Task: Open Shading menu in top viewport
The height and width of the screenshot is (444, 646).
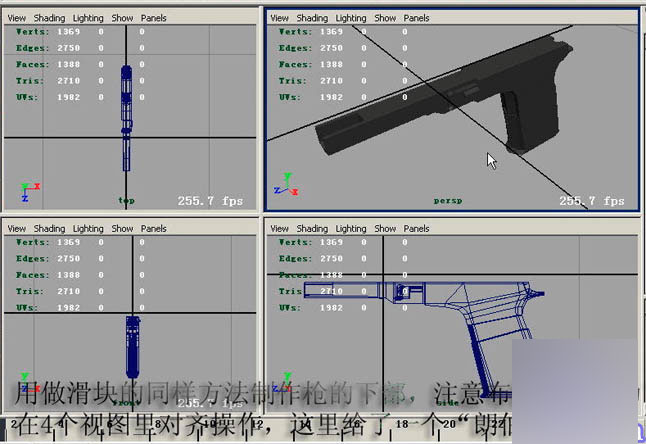Action: click(x=49, y=18)
